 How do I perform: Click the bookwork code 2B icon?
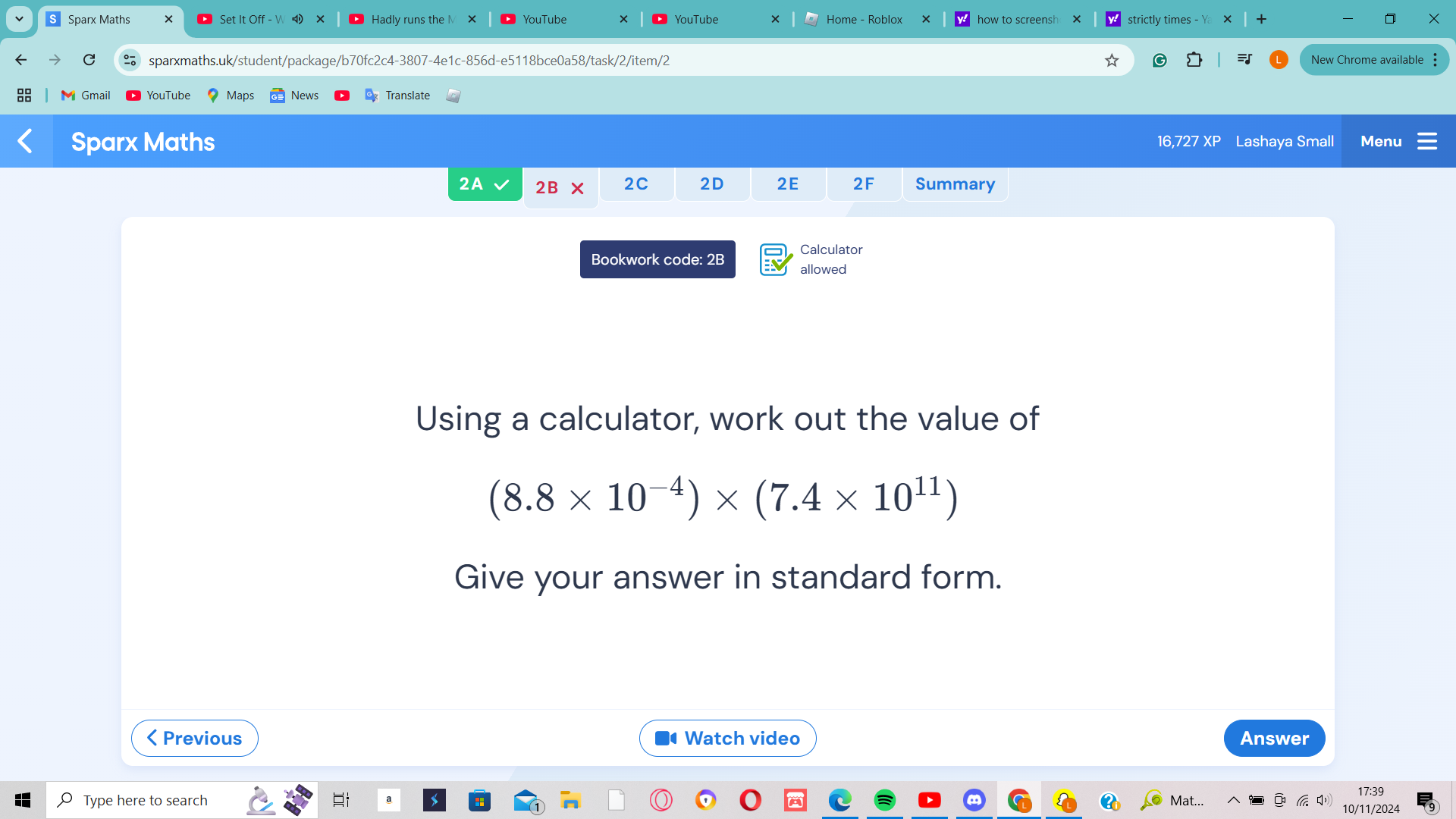coord(658,260)
